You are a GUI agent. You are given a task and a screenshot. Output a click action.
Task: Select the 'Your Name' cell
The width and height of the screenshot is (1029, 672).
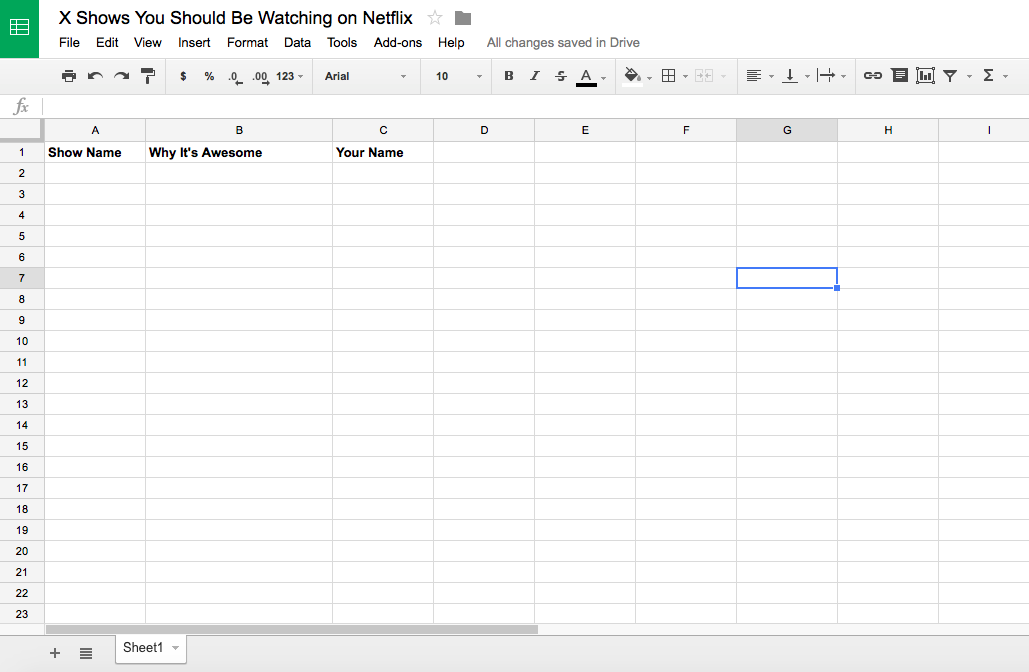point(383,152)
